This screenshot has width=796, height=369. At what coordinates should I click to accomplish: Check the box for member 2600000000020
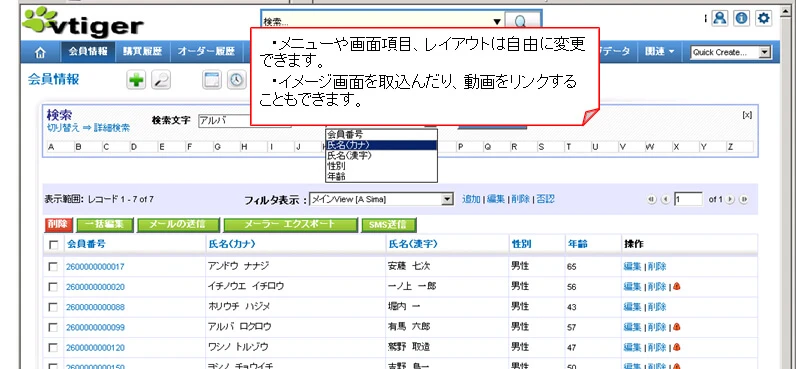pyautogui.click(x=53, y=287)
